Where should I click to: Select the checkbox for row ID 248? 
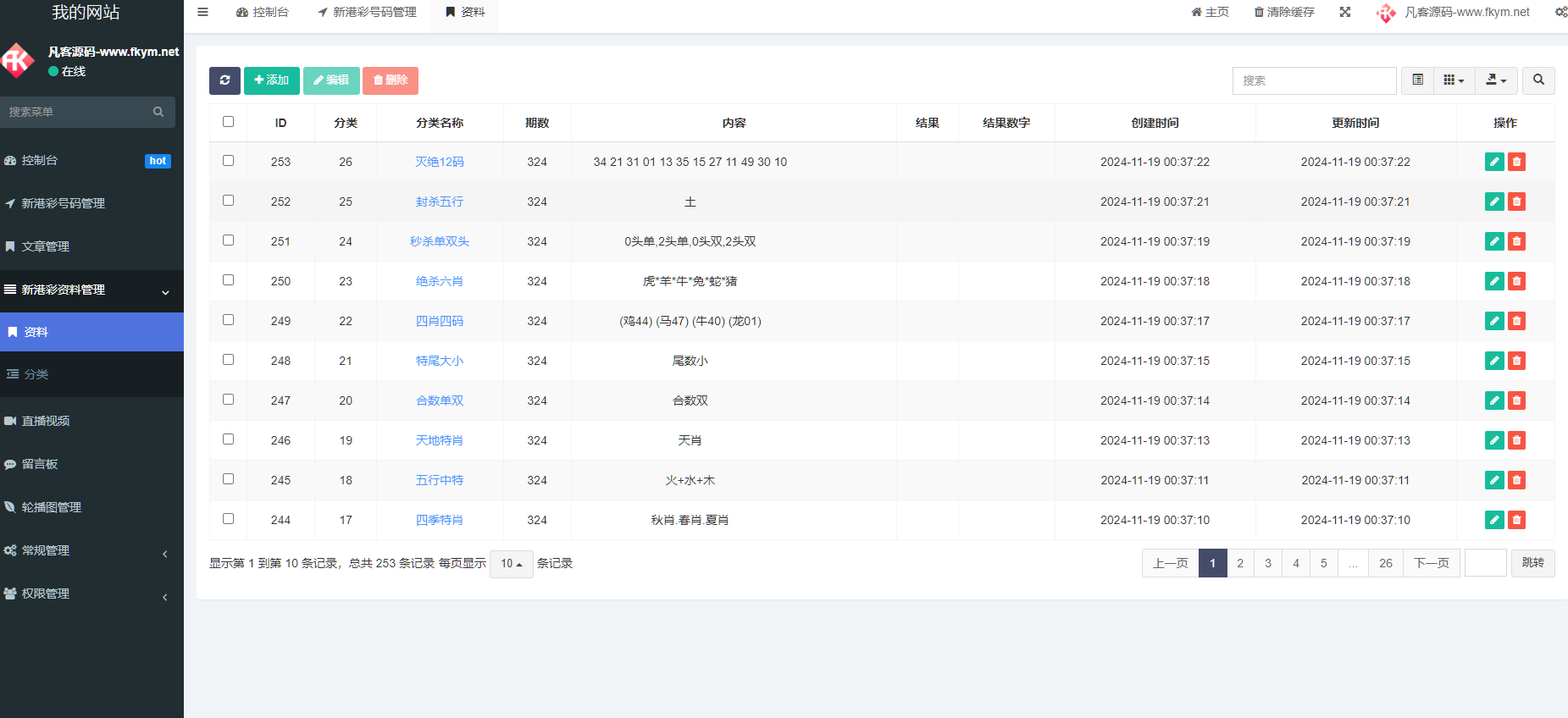[228, 359]
